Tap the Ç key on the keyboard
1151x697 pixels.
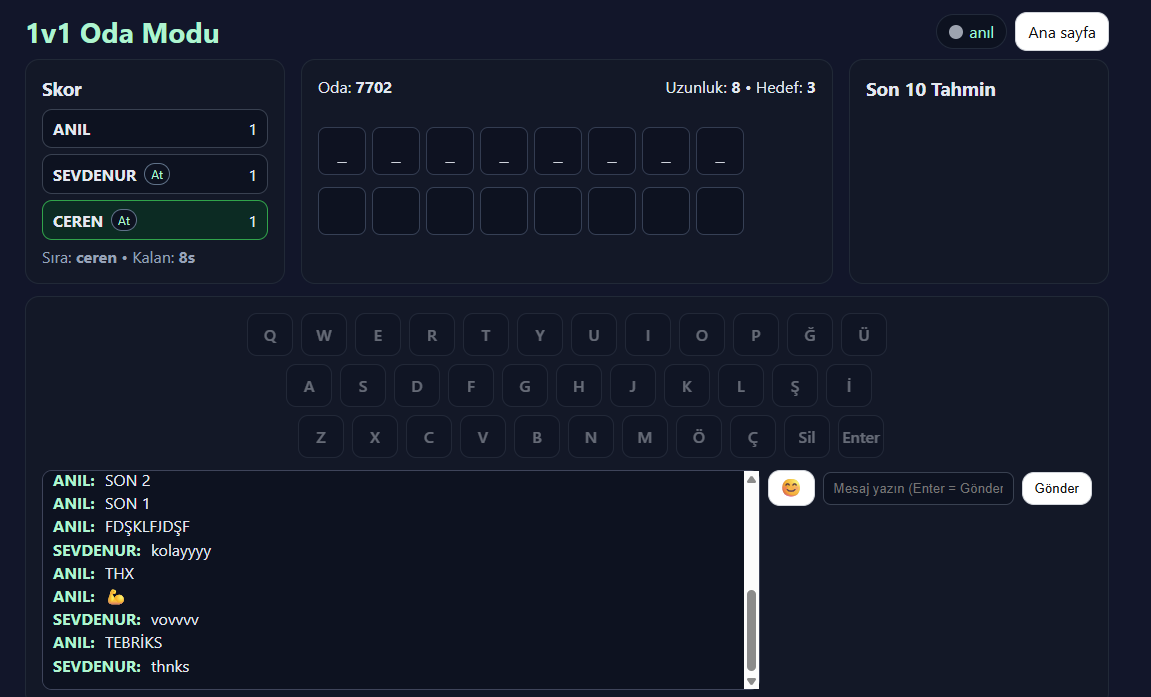pyautogui.click(x=752, y=437)
